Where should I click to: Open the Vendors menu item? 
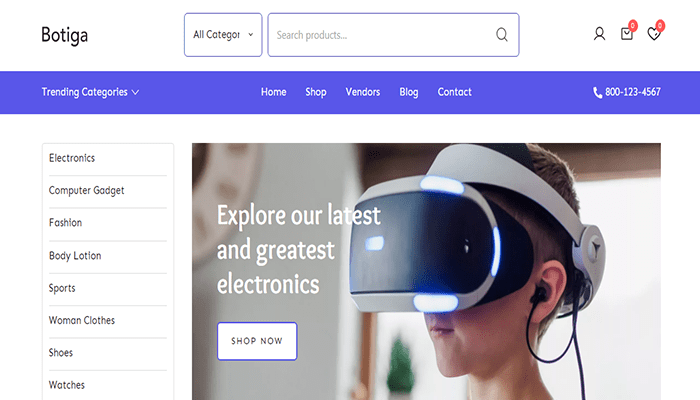[x=362, y=92]
